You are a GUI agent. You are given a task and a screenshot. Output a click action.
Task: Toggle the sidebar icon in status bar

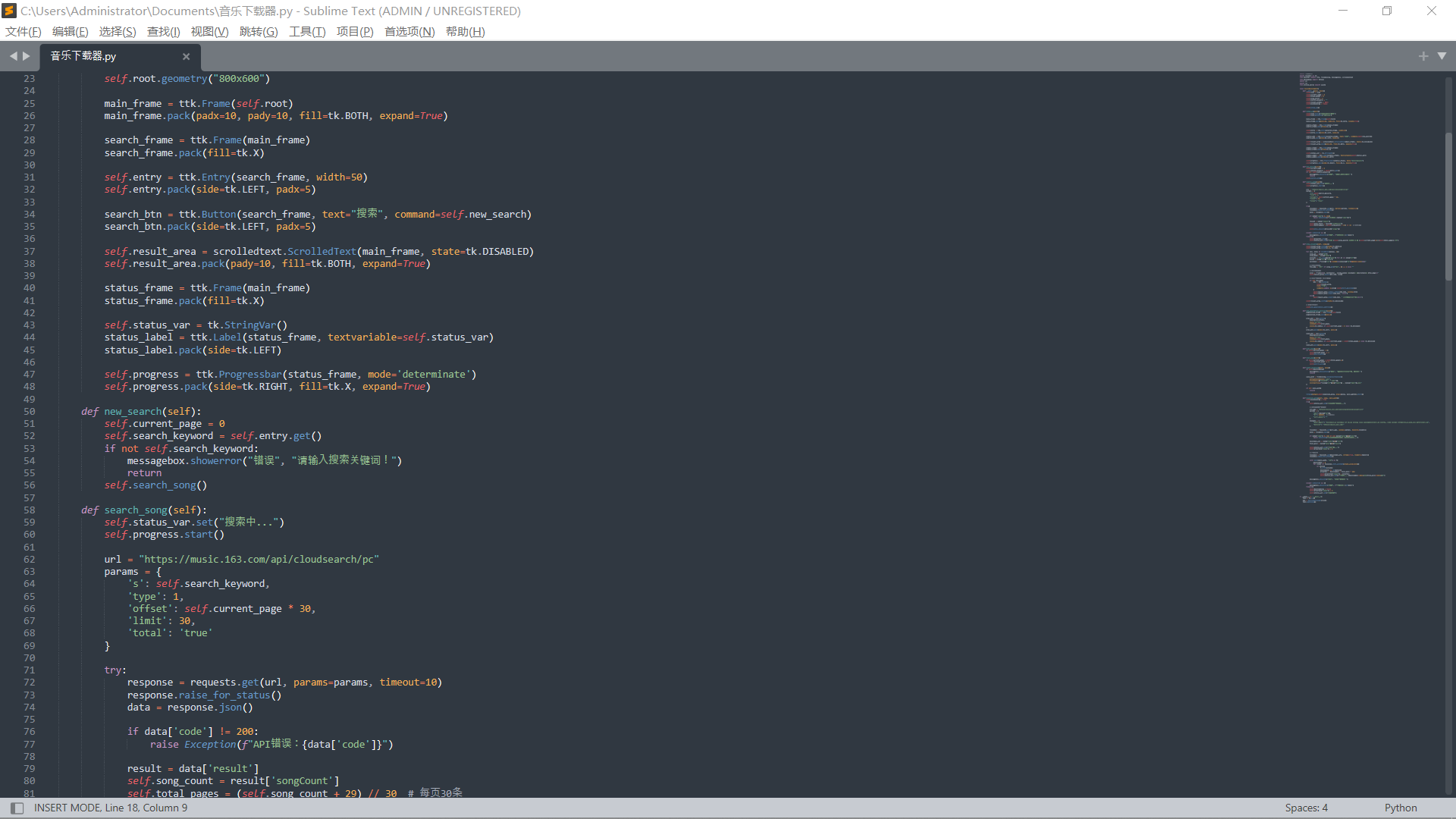click(x=17, y=808)
